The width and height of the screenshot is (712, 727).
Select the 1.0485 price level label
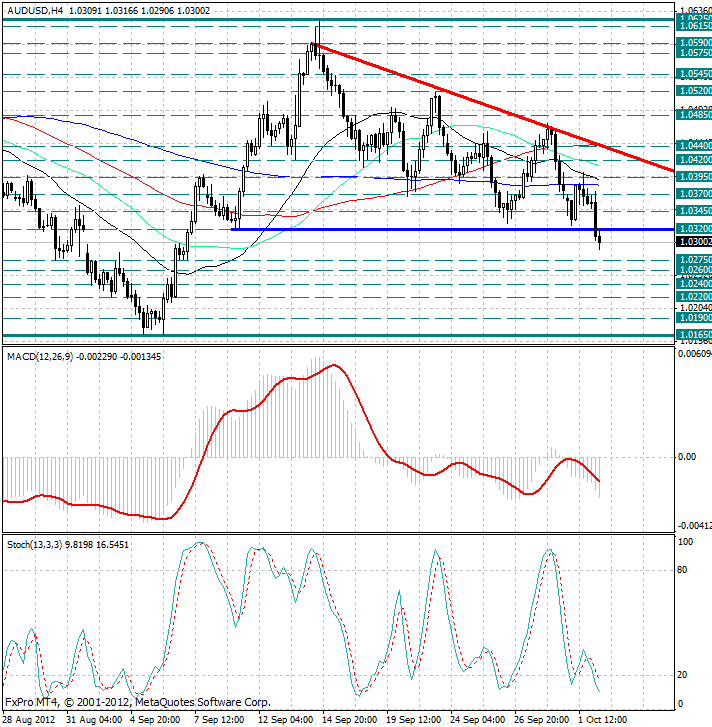coord(694,115)
